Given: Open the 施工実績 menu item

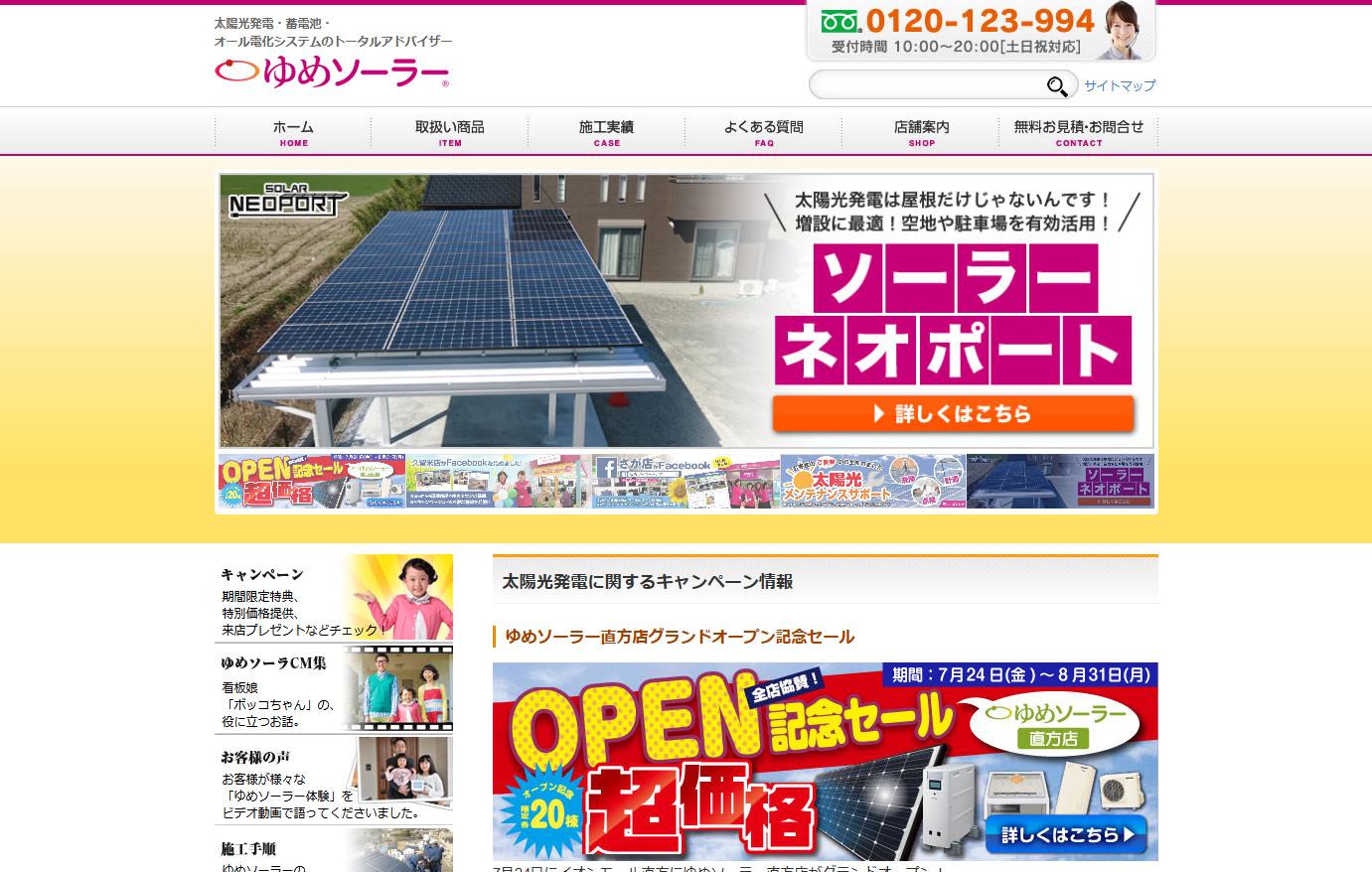Looking at the screenshot, I should (607, 132).
